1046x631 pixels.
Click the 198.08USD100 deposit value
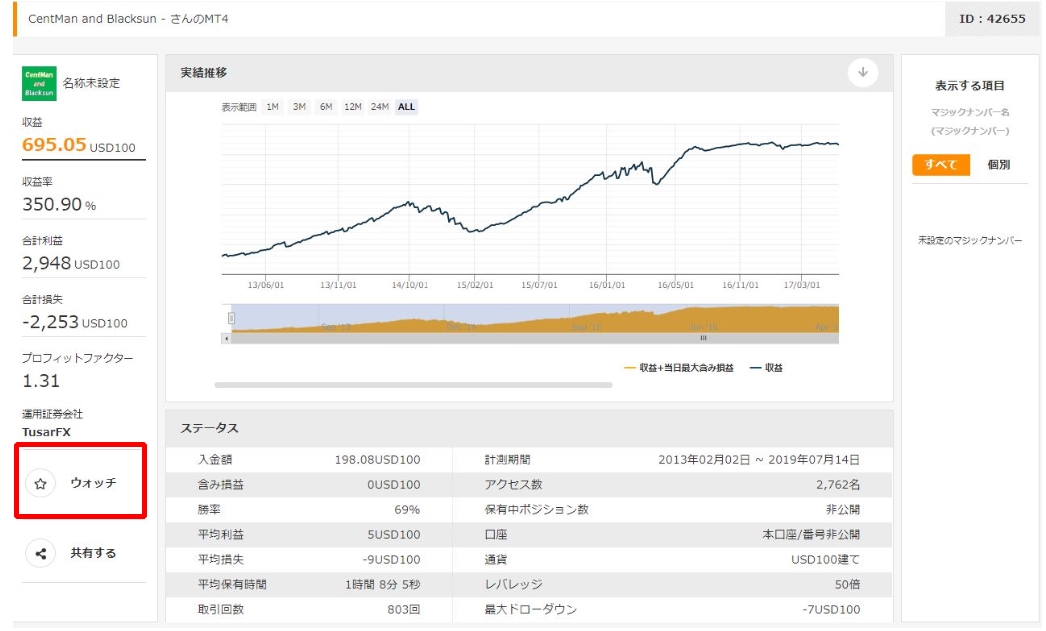tap(378, 460)
